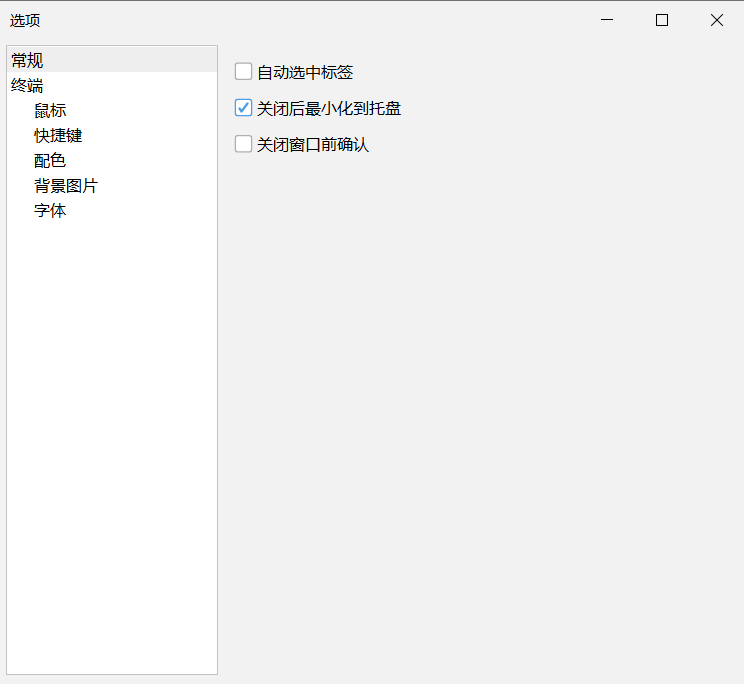Open the 背景图片 settings page

click(x=66, y=186)
